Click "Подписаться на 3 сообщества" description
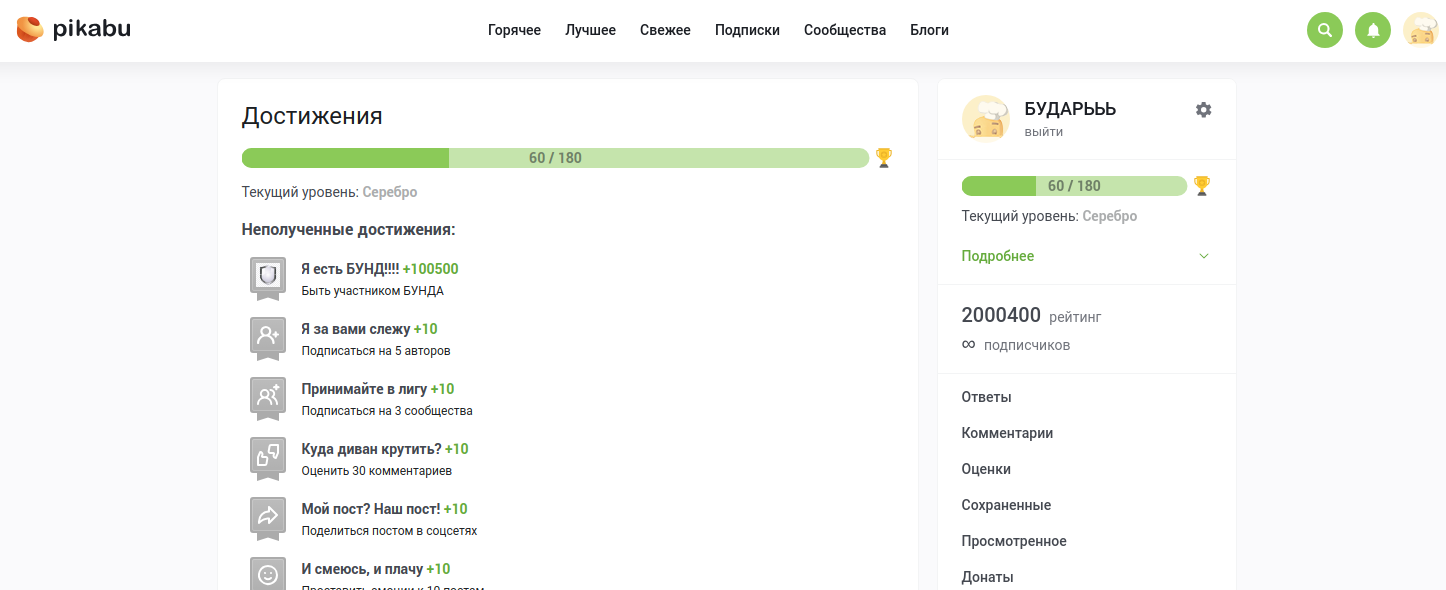 [387, 411]
